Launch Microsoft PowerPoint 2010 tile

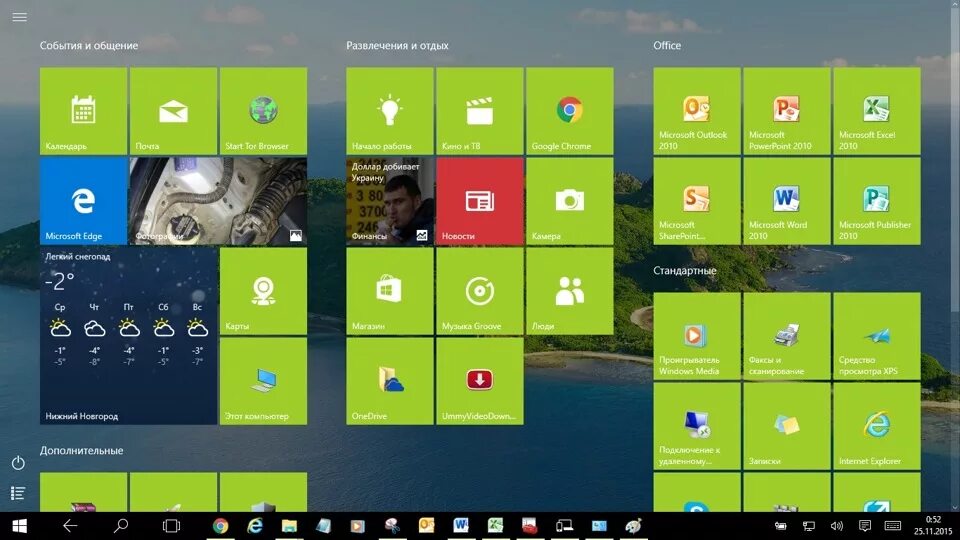pos(787,111)
